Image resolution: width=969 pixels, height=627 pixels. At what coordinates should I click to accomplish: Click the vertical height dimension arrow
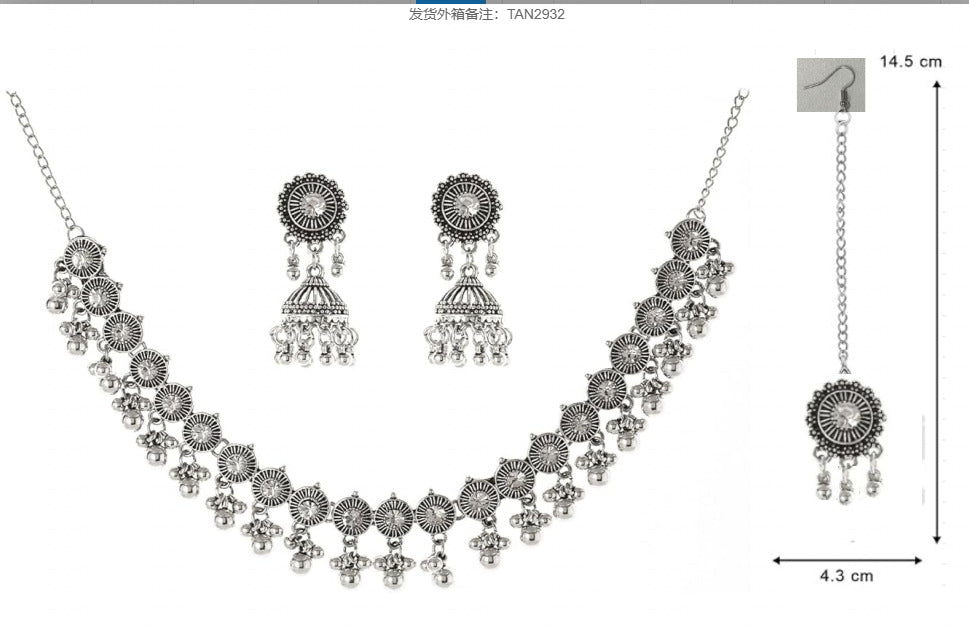[937, 313]
